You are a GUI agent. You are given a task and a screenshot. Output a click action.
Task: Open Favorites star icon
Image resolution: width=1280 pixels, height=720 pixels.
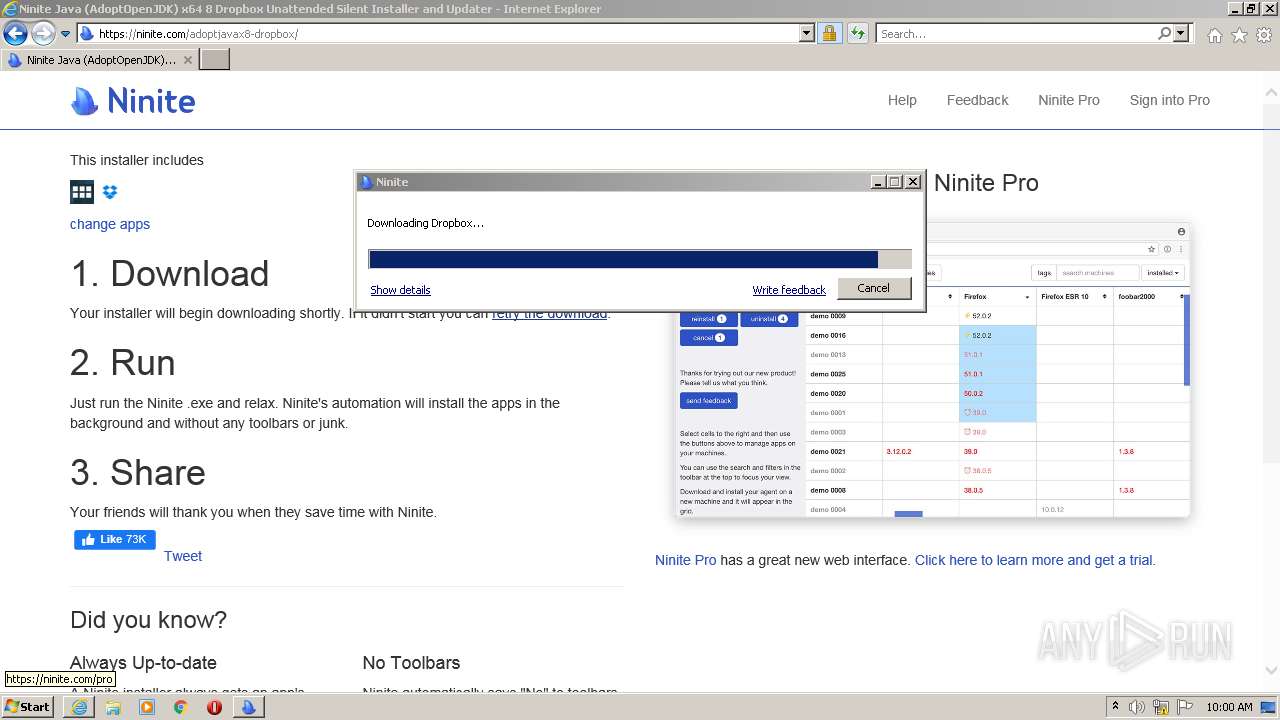coord(1239,35)
